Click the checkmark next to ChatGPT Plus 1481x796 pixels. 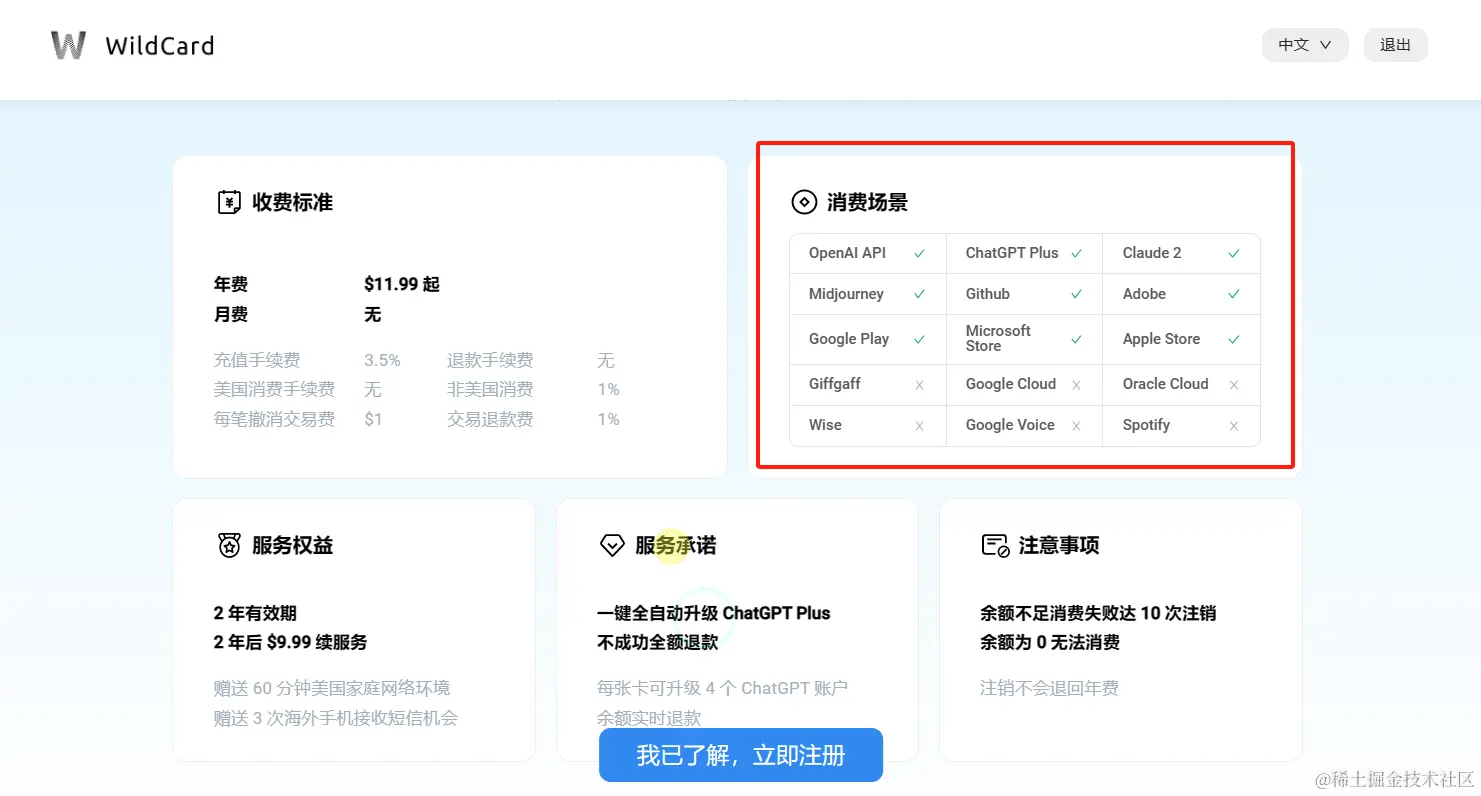coord(1076,254)
